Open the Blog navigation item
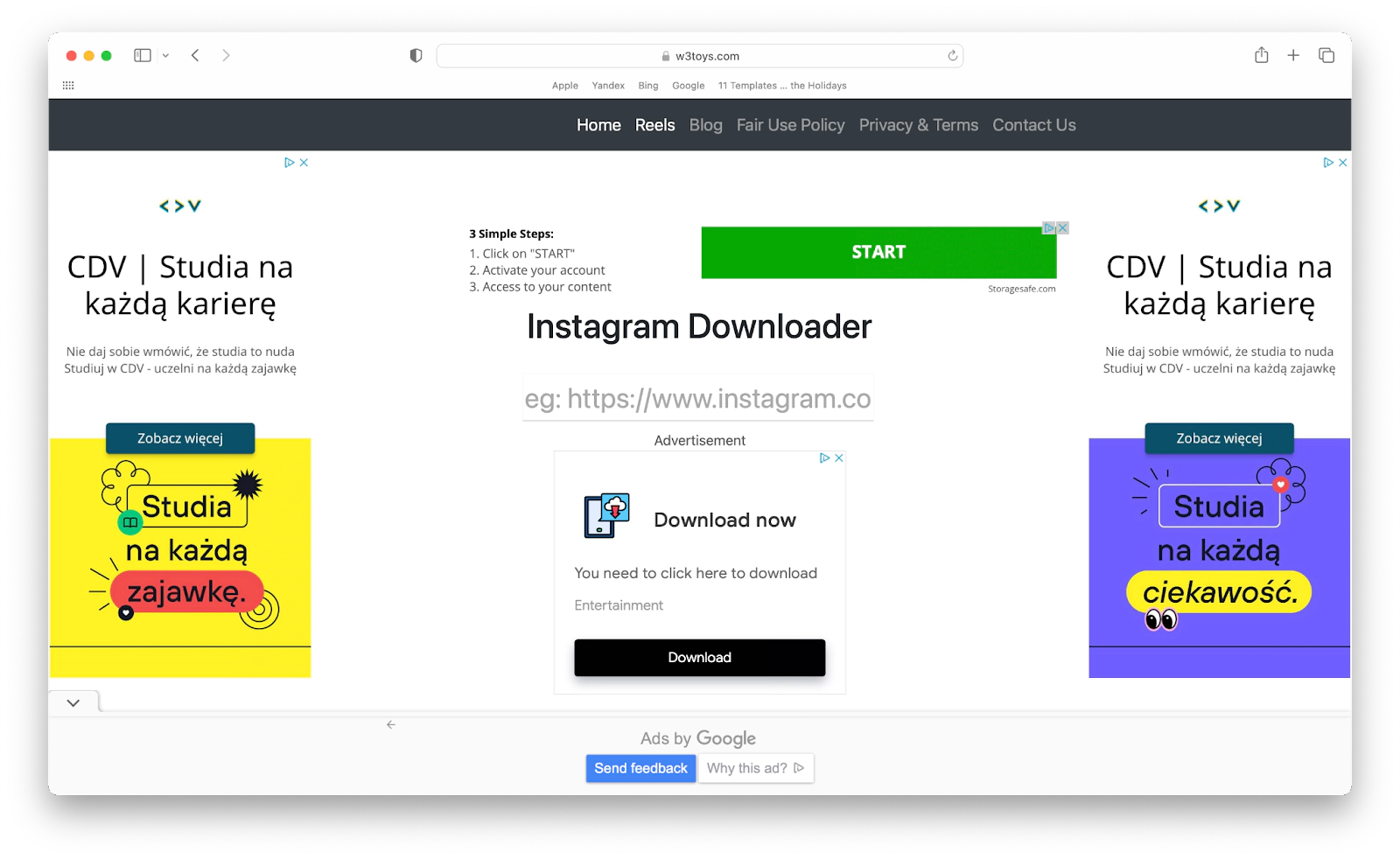 point(705,125)
